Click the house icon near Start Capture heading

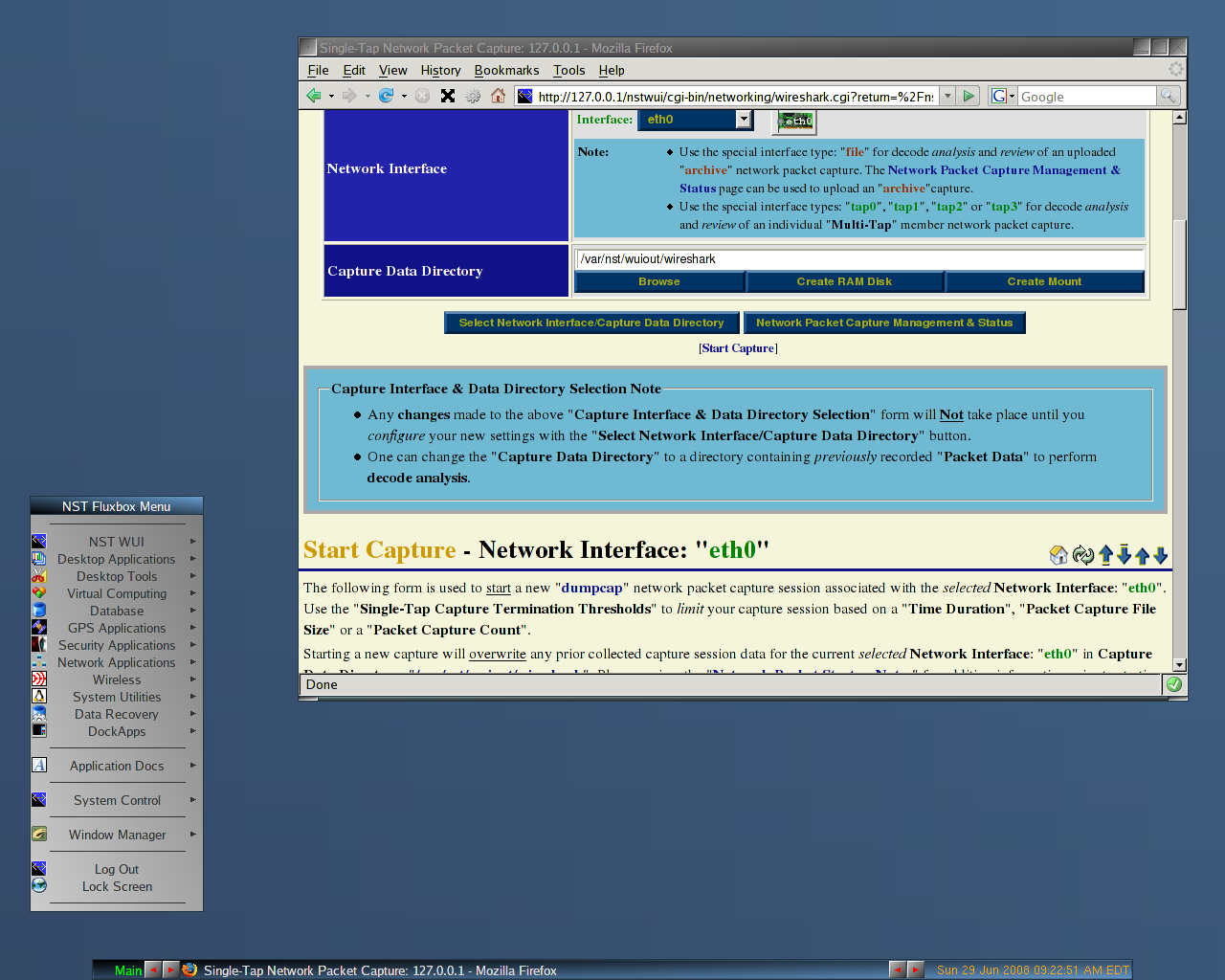pos(1058,555)
